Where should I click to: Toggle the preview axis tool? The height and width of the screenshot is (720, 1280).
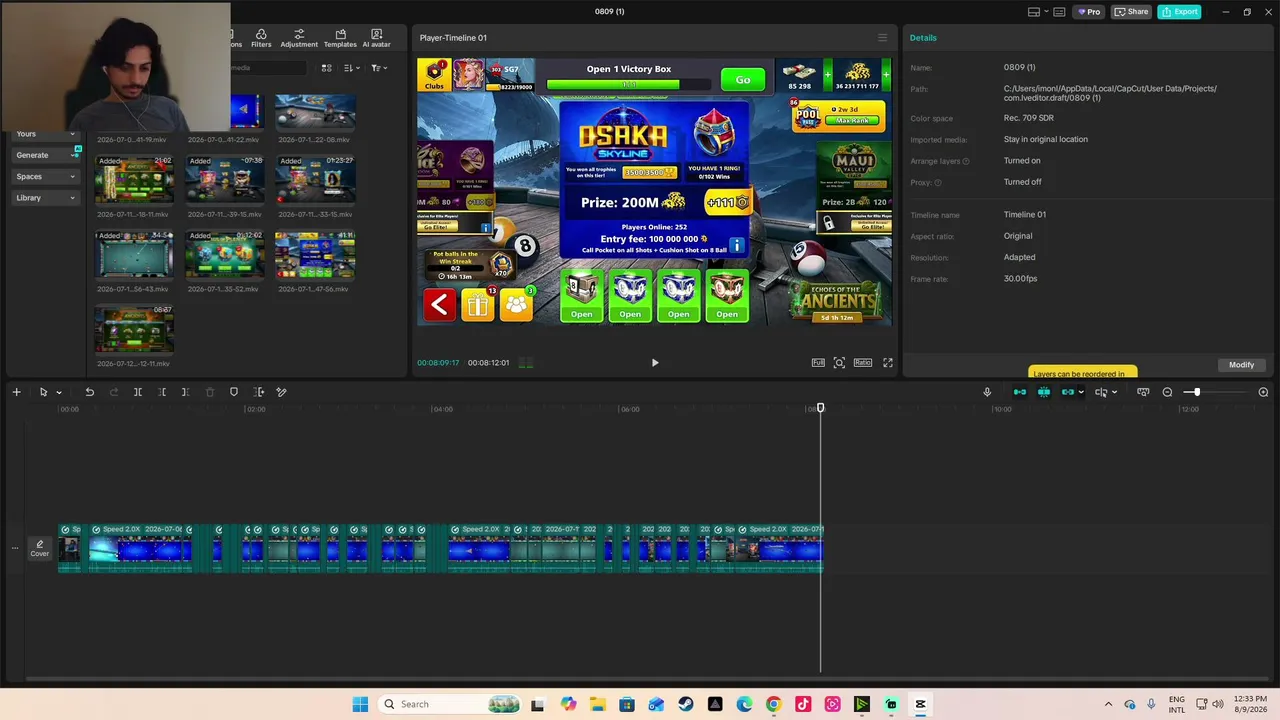pyautogui.click(x=1100, y=392)
